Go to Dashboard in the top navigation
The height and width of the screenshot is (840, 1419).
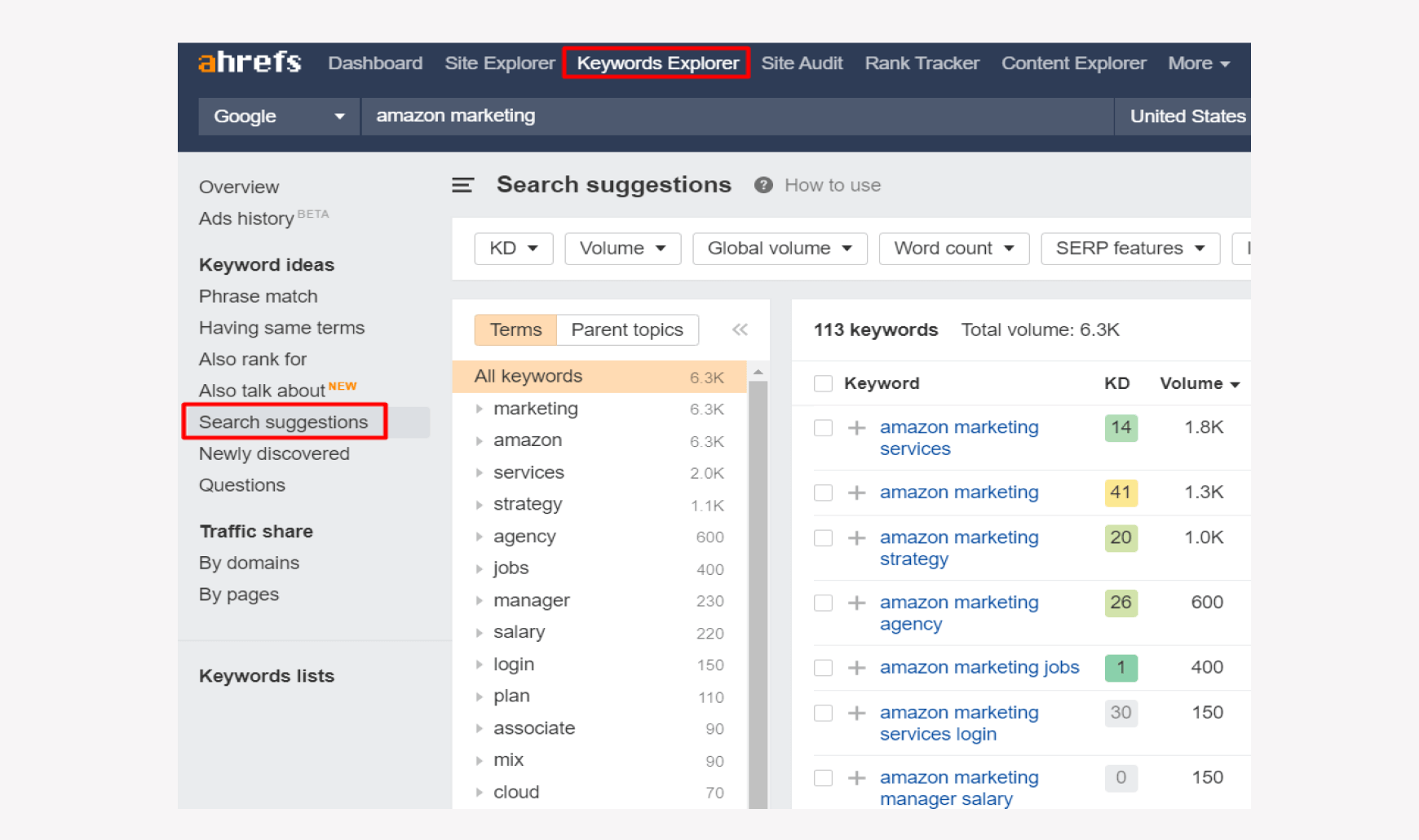click(375, 63)
